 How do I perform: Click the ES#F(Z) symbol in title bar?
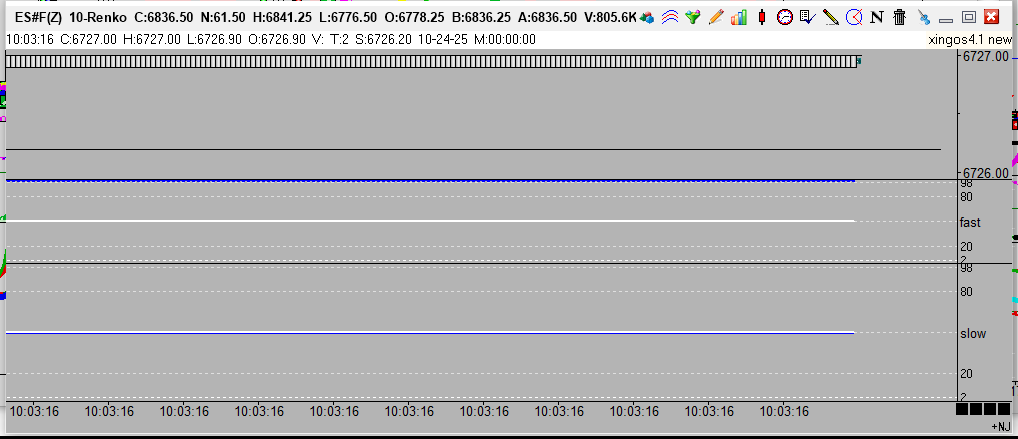point(39,17)
